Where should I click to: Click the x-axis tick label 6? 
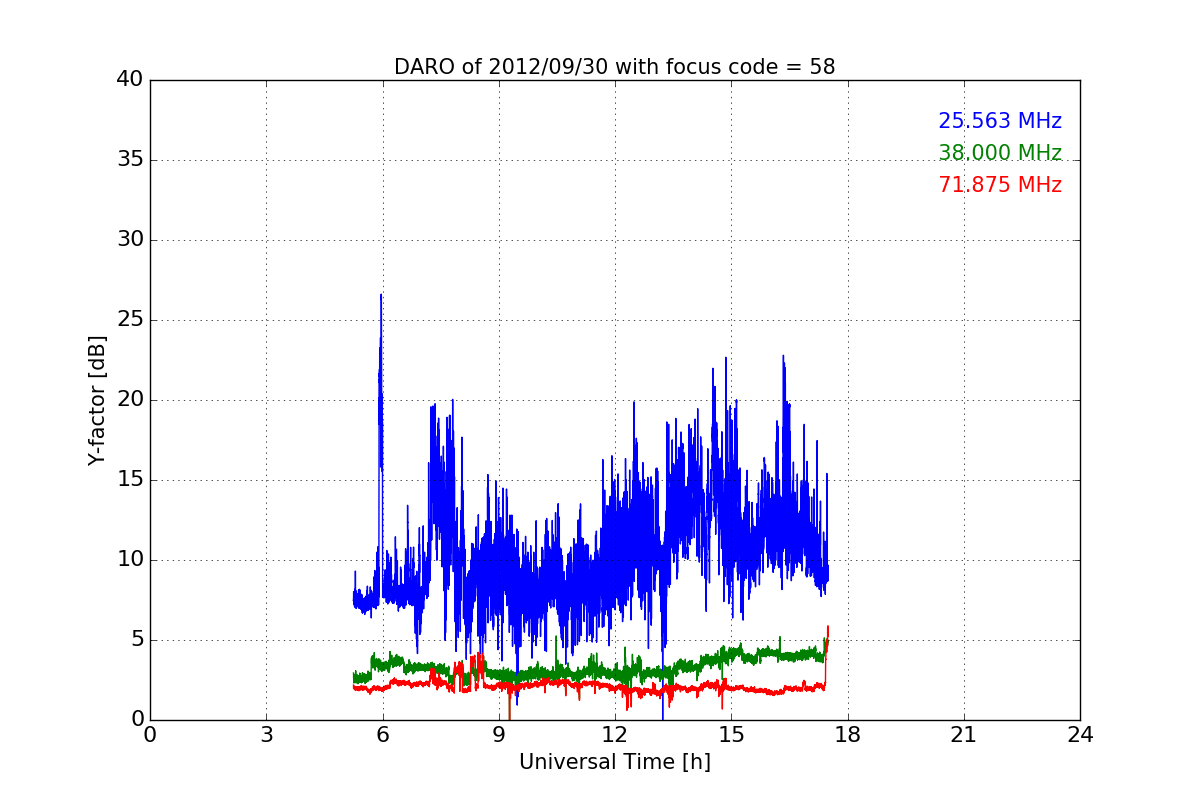[x=382, y=735]
